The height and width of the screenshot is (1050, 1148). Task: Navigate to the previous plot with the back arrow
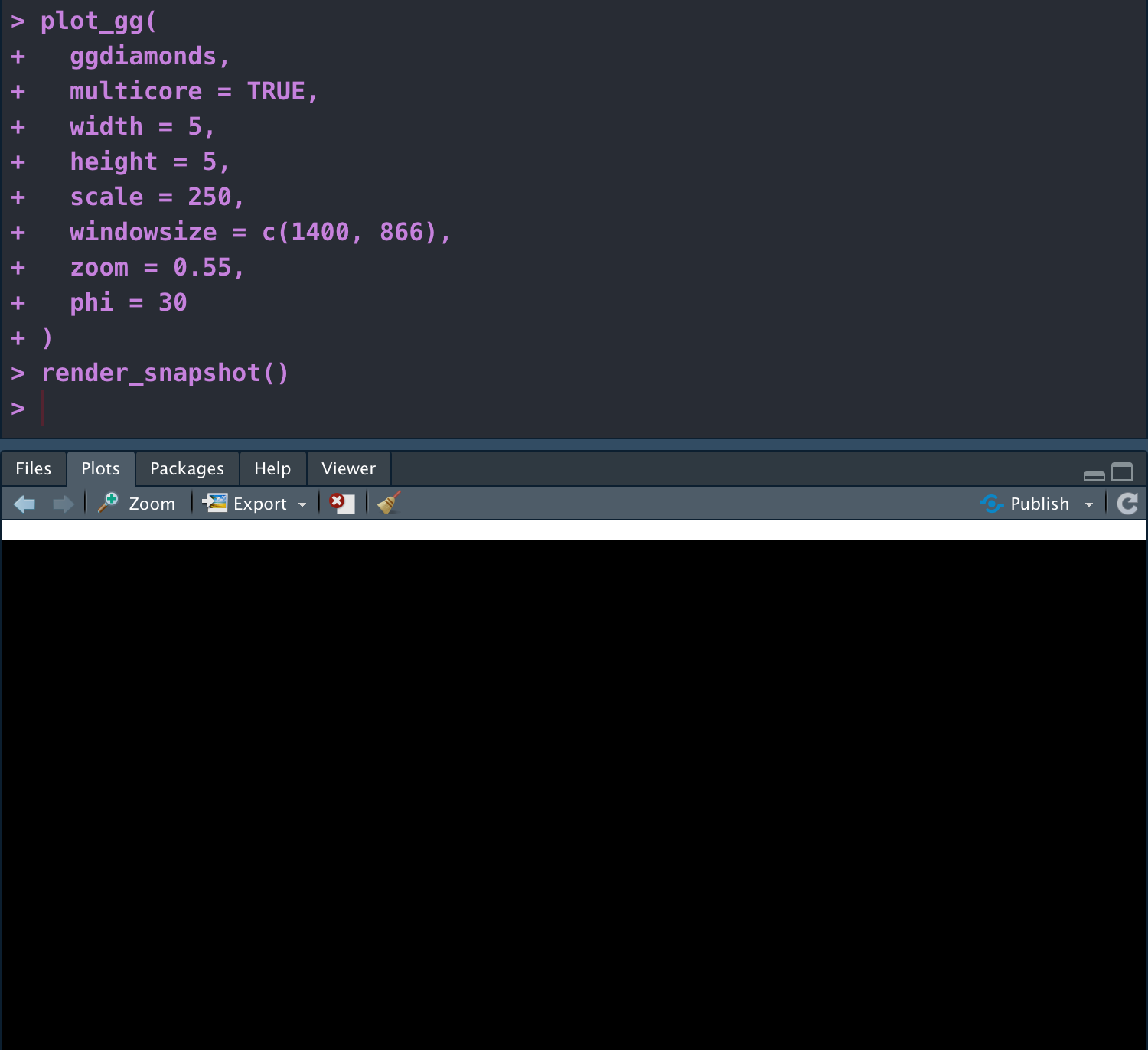[24, 503]
